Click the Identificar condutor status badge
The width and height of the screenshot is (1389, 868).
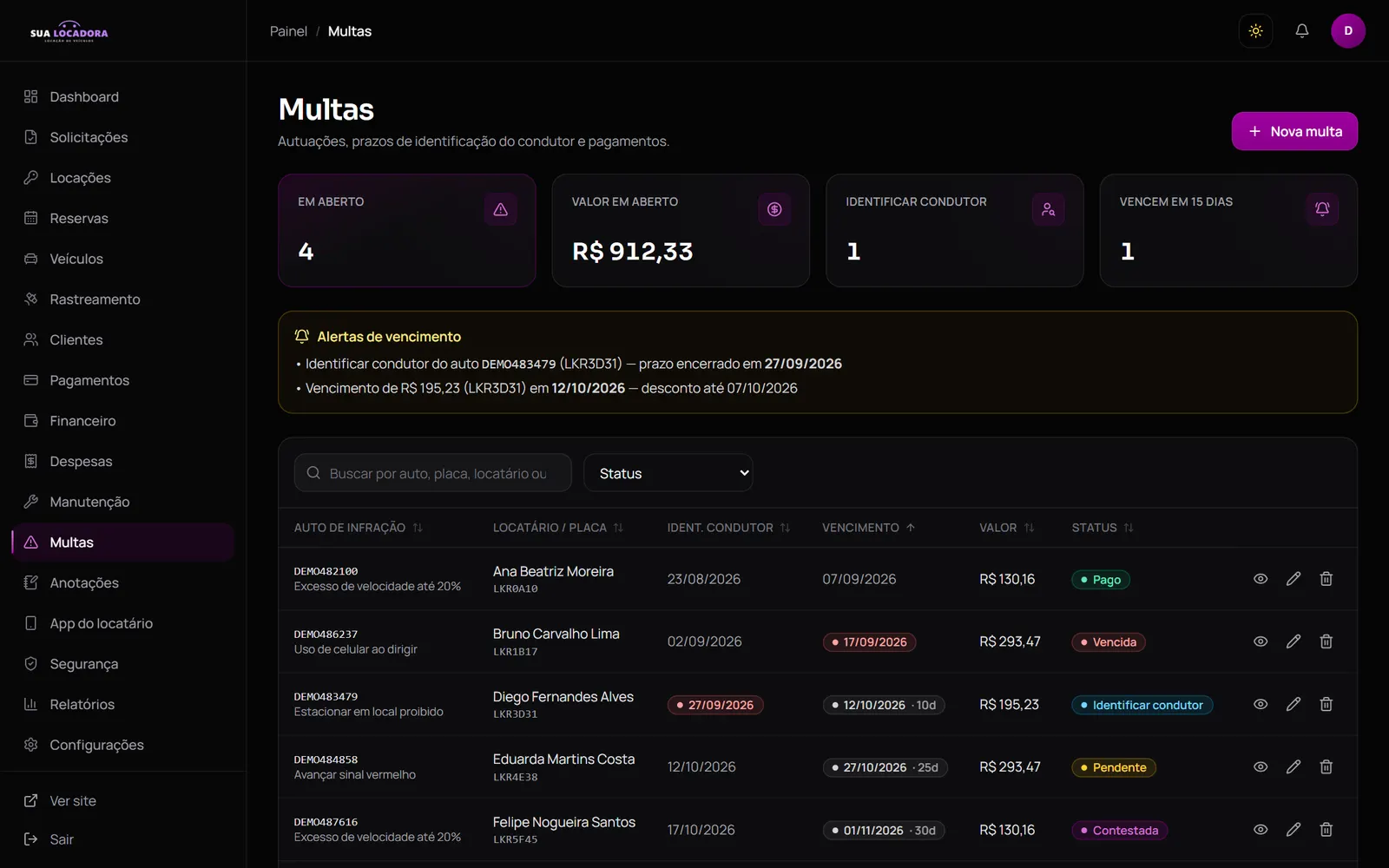[x=1142, y=705]
